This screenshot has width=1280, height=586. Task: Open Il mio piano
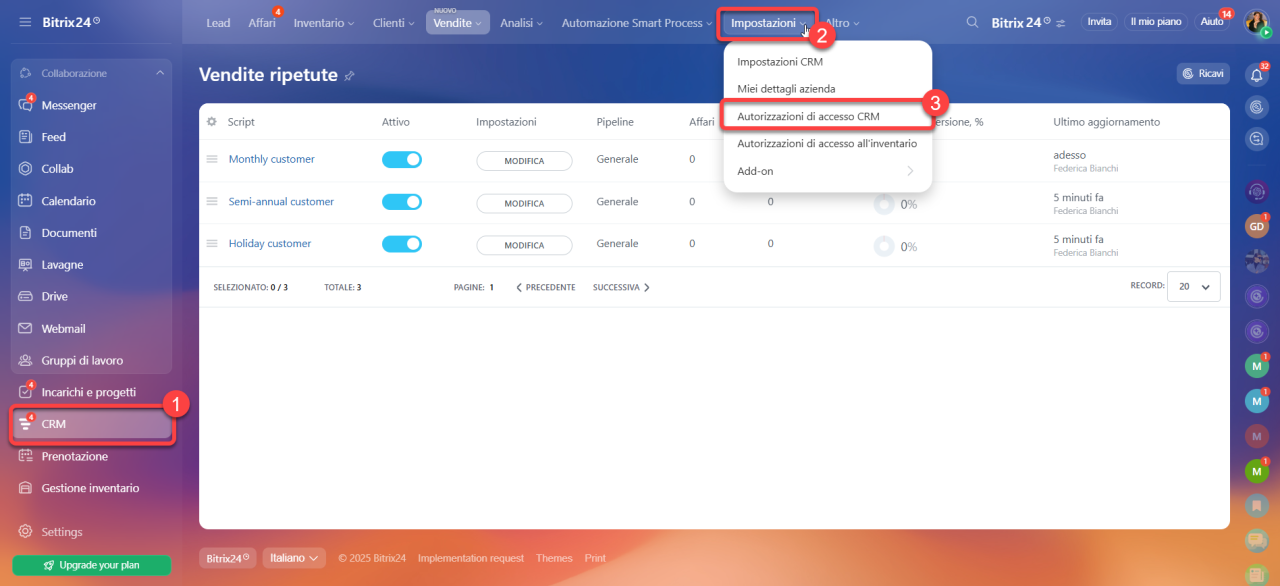tap(1154, 22)
